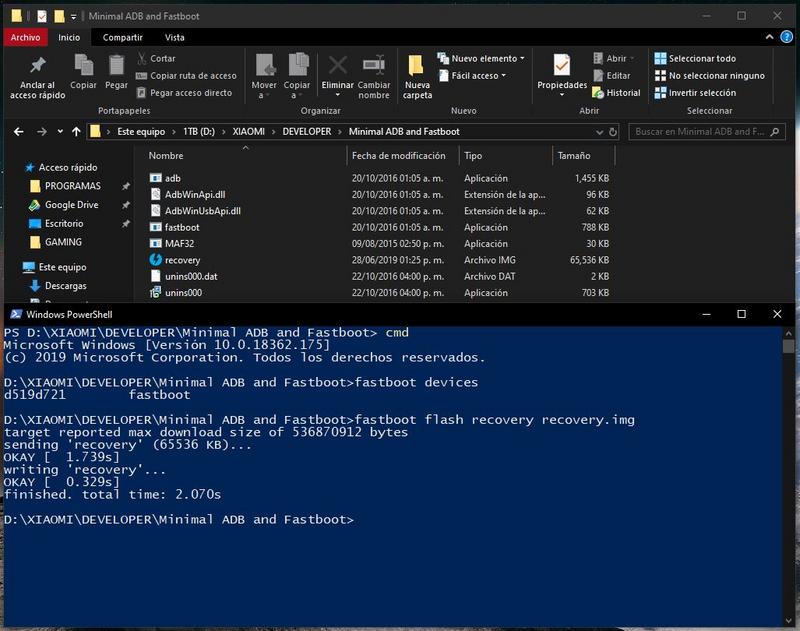Click the refresh button in address bar
The width and height of the screenshot is (800, 631).
613,132
